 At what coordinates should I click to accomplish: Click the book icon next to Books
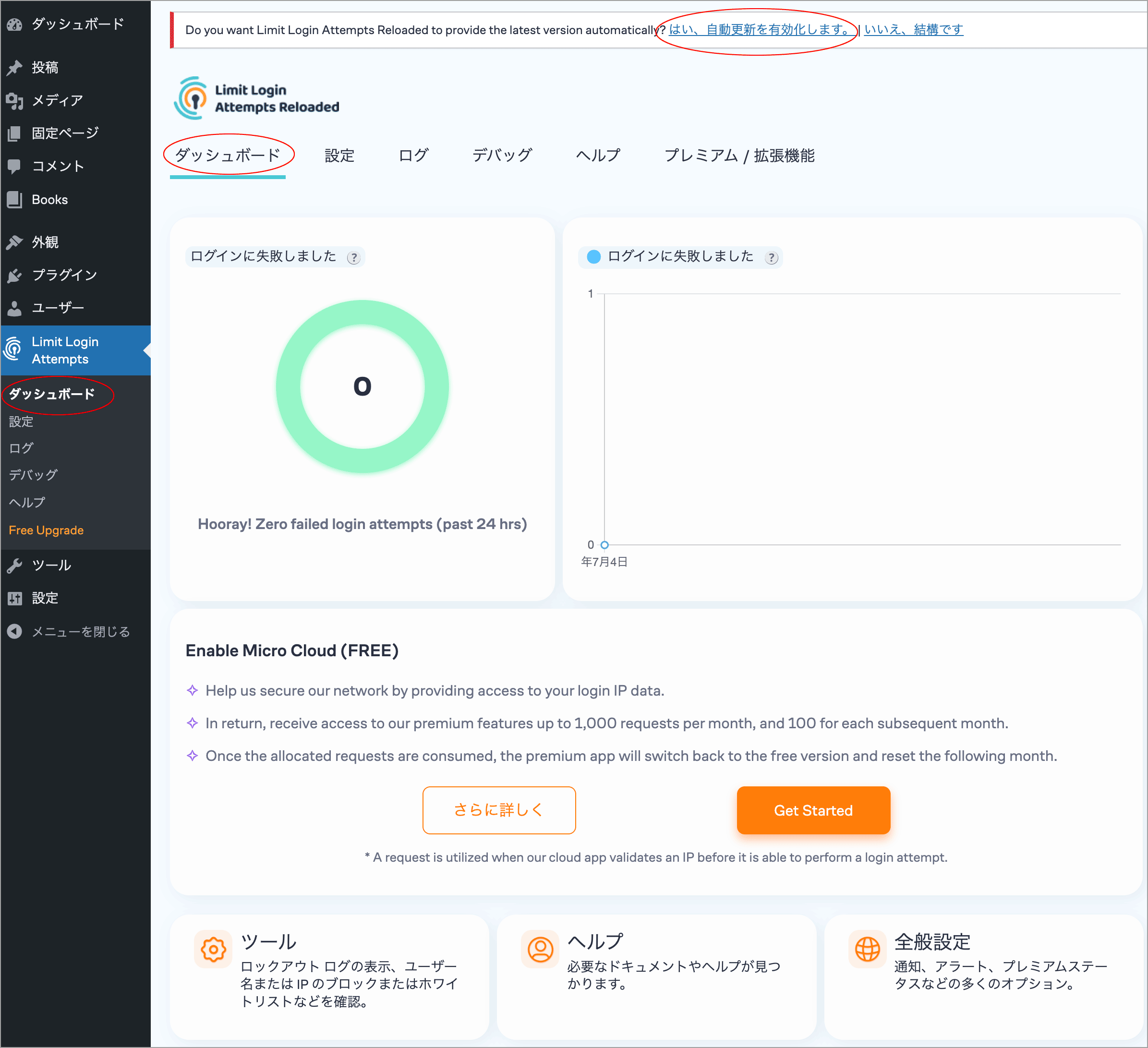pyautogui.click(x=14, y=199)
